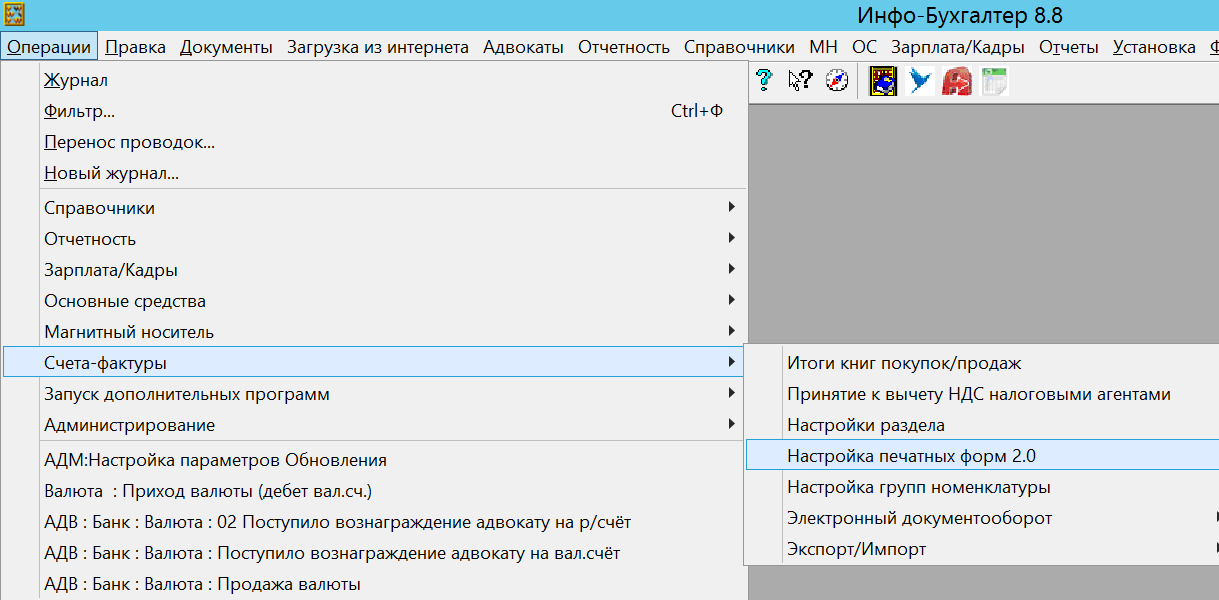Select Перенос проводок... entry
This screenshot has height=600, width=1219.
(375, 142)
